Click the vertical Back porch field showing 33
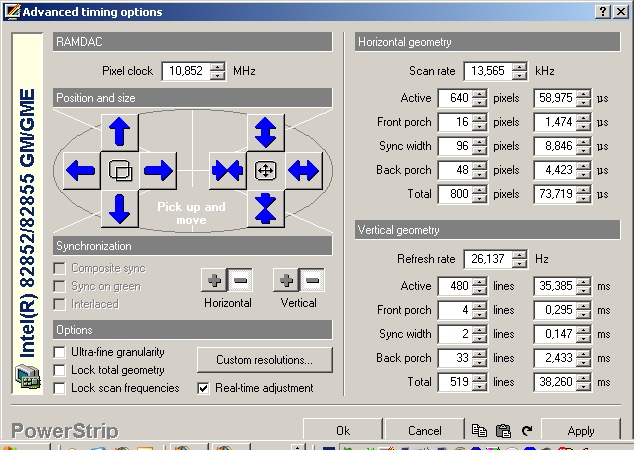634x450 pixels. coord(455,358)
